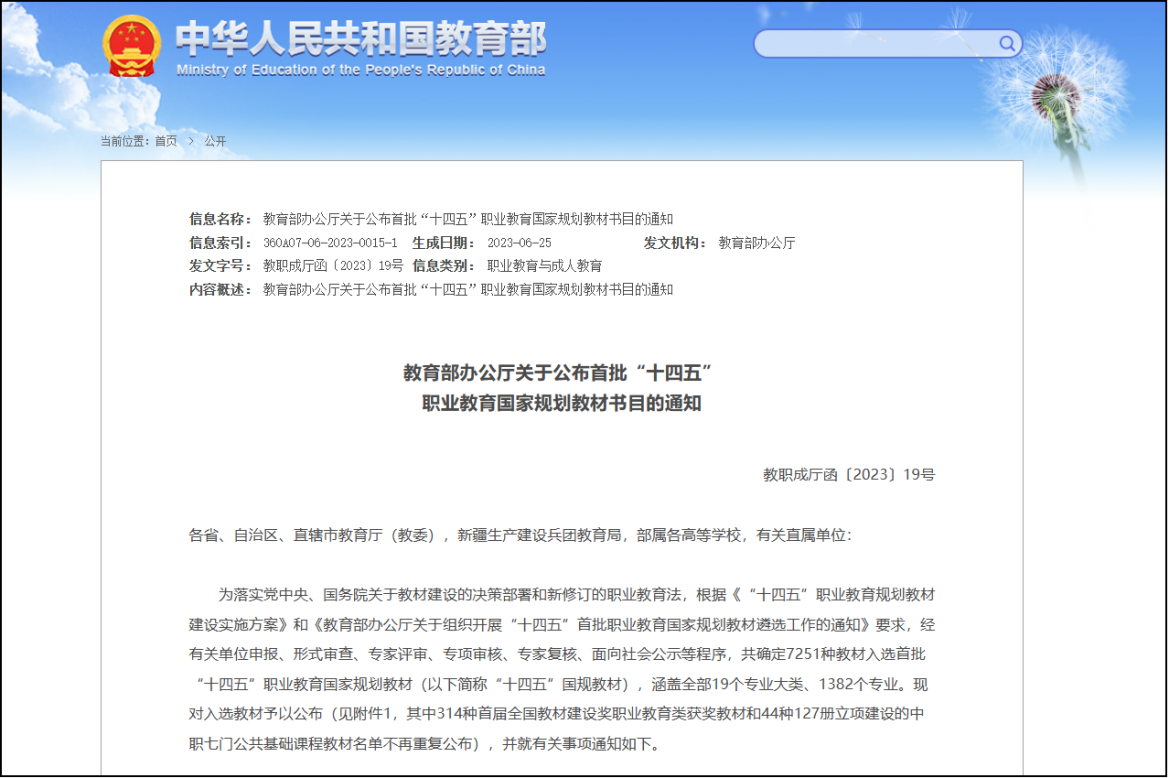The height and width of the screenshot is (778, 1169).
Task: Click the 当前位置 breadcrumb label
Action: pyautogui.click(x=124, y=141)
